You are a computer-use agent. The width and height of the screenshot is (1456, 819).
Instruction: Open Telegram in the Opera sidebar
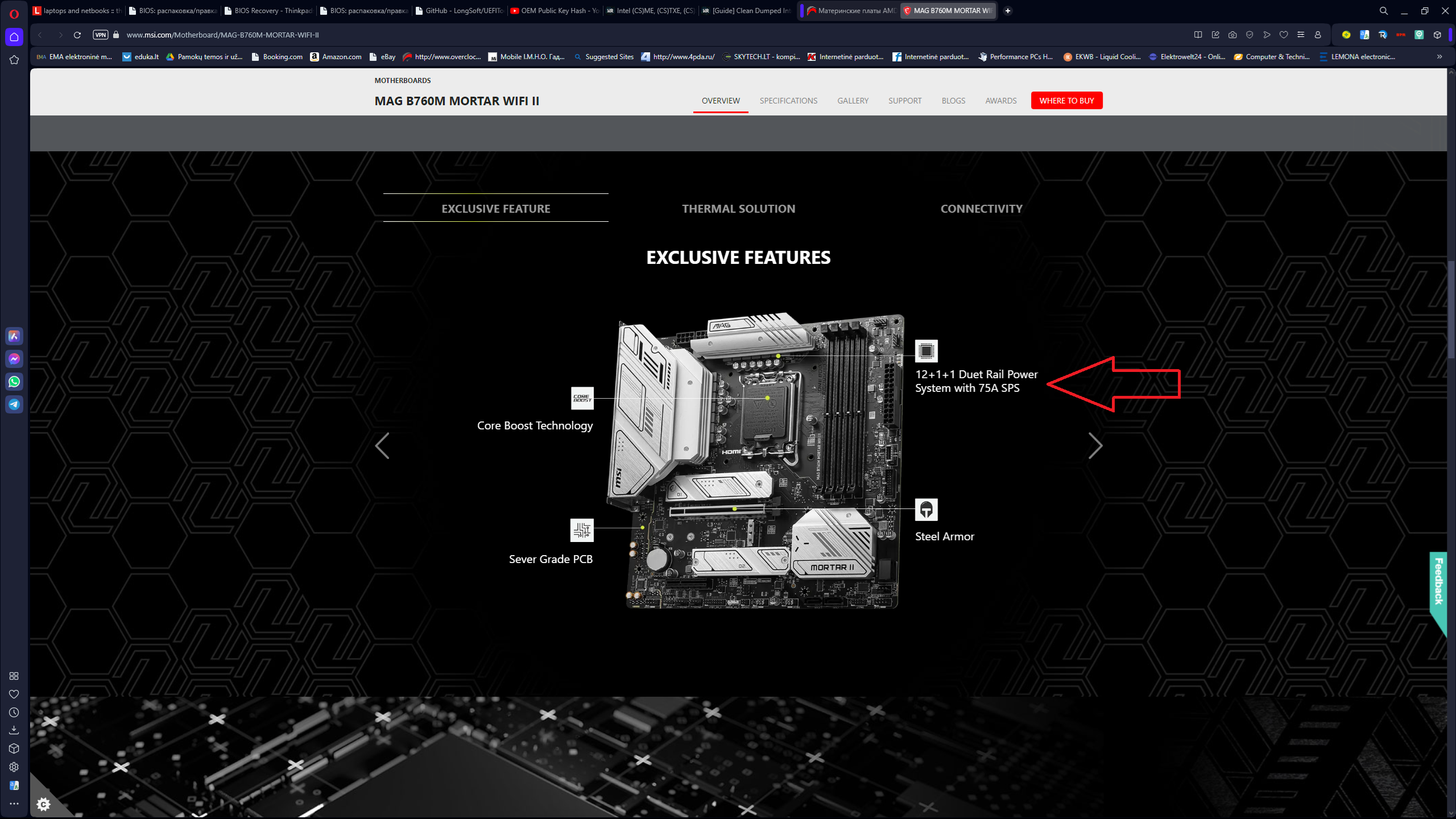click(x=14, y=404)
